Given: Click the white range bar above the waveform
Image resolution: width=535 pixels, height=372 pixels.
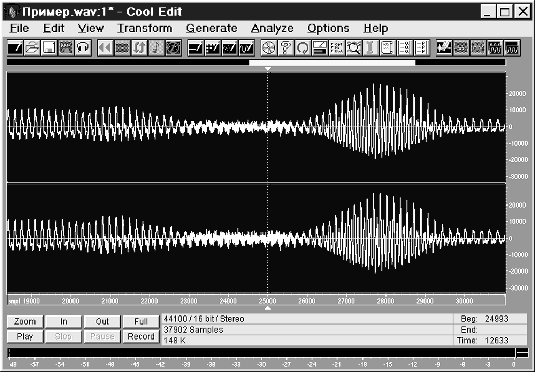Looking at the screenshot, I should (332, 62).
